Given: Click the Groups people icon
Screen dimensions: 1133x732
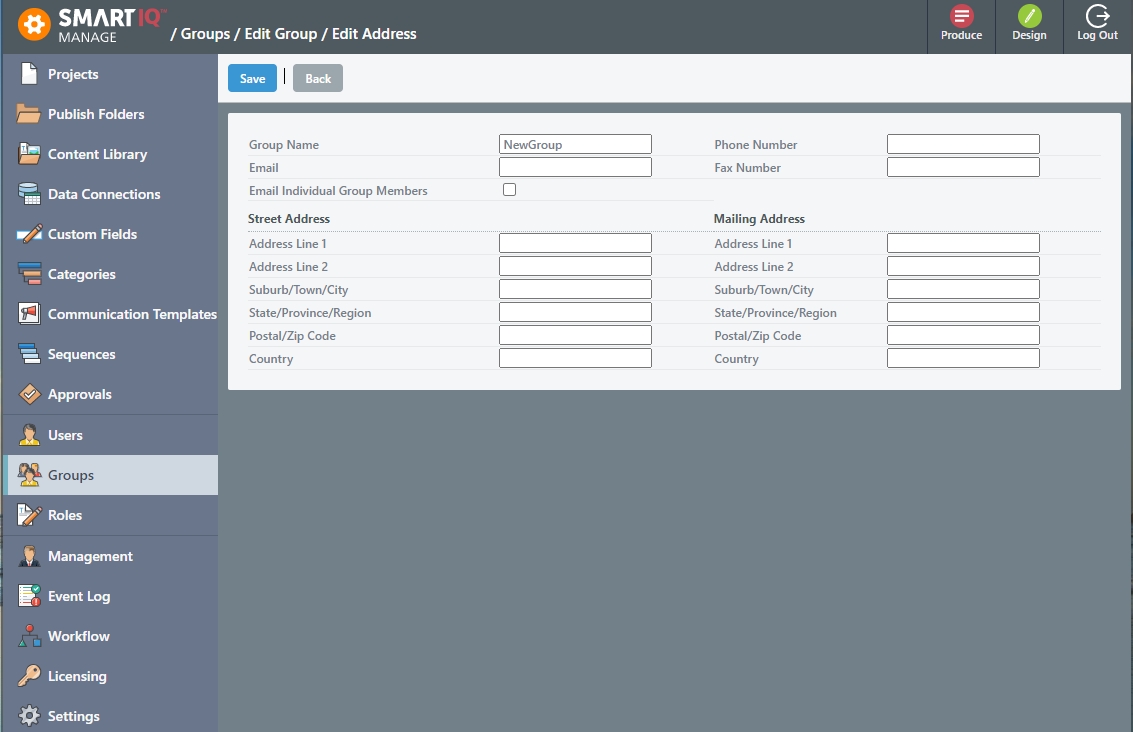Looking at the screenshot, I should click(29, 475).
